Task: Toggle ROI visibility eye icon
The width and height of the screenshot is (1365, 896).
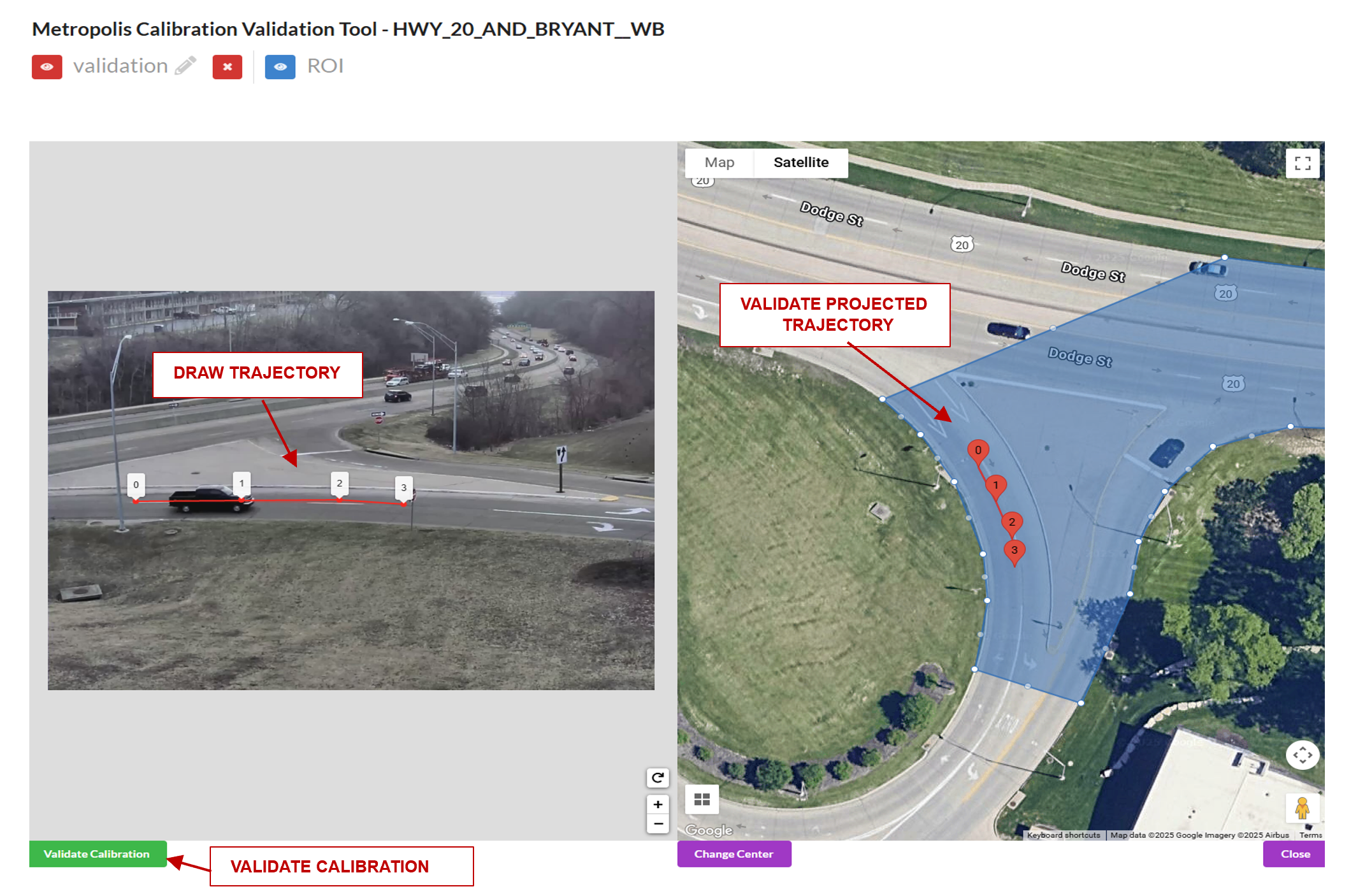Action: 280,67
